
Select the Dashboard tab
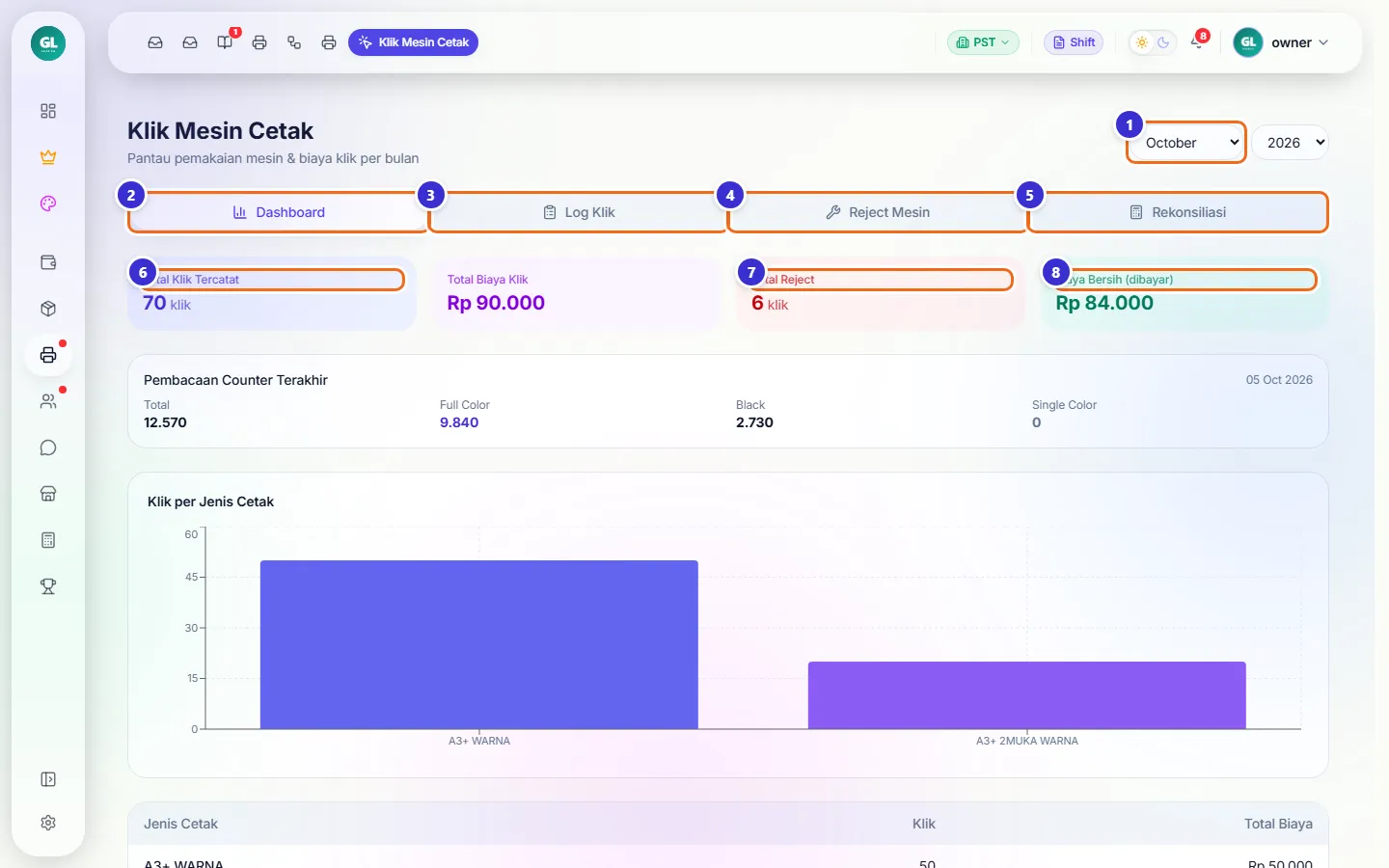(278, 212)
